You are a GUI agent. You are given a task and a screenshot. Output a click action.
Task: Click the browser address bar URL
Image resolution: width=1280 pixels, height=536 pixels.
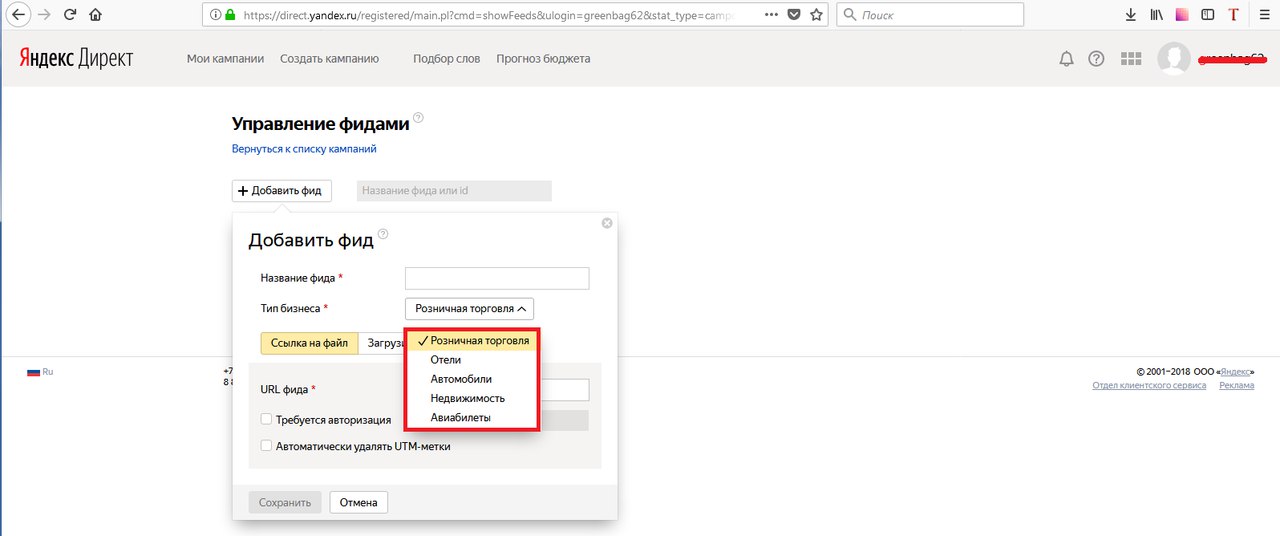490,15
